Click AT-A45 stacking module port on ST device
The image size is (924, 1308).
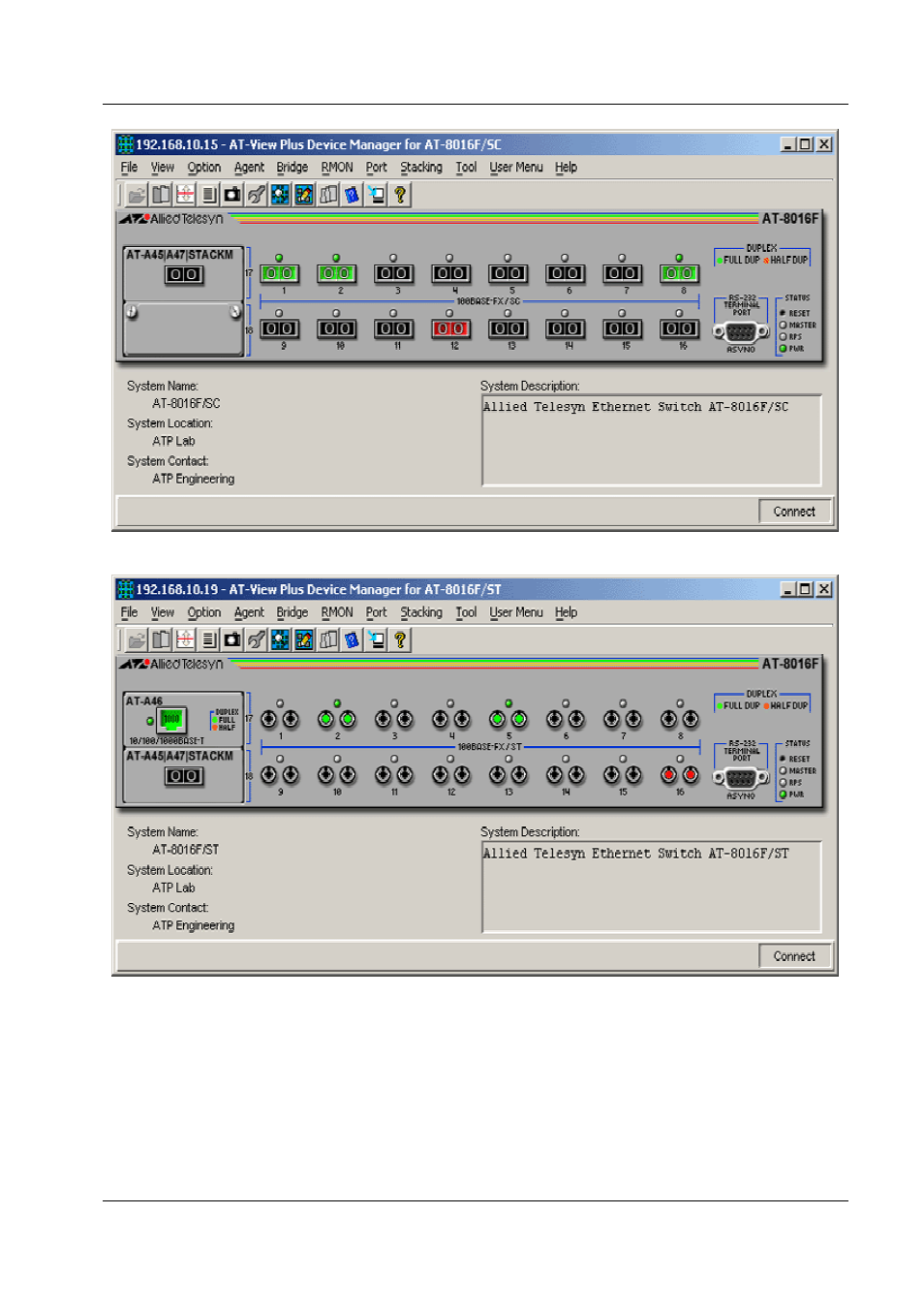184,776
